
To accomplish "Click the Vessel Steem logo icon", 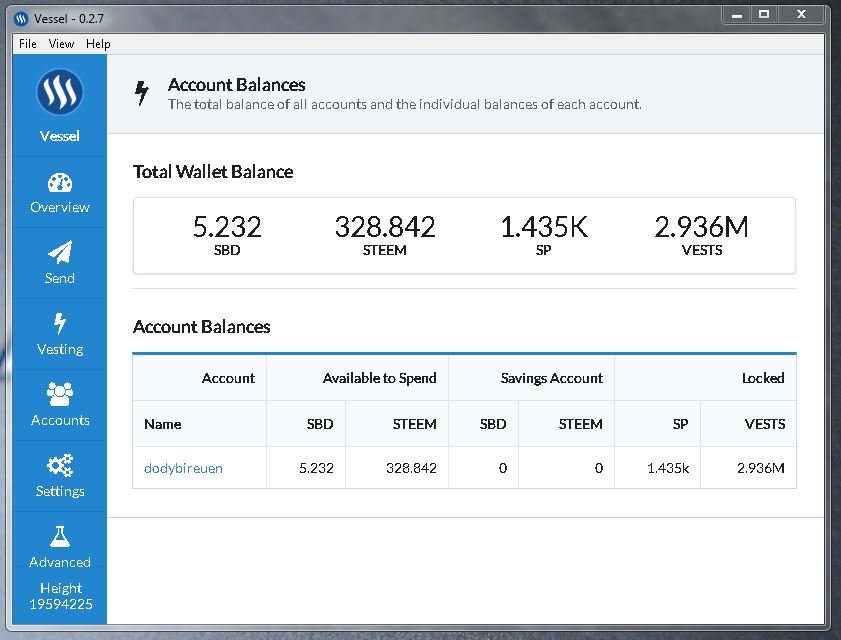I will click(60, 92).
